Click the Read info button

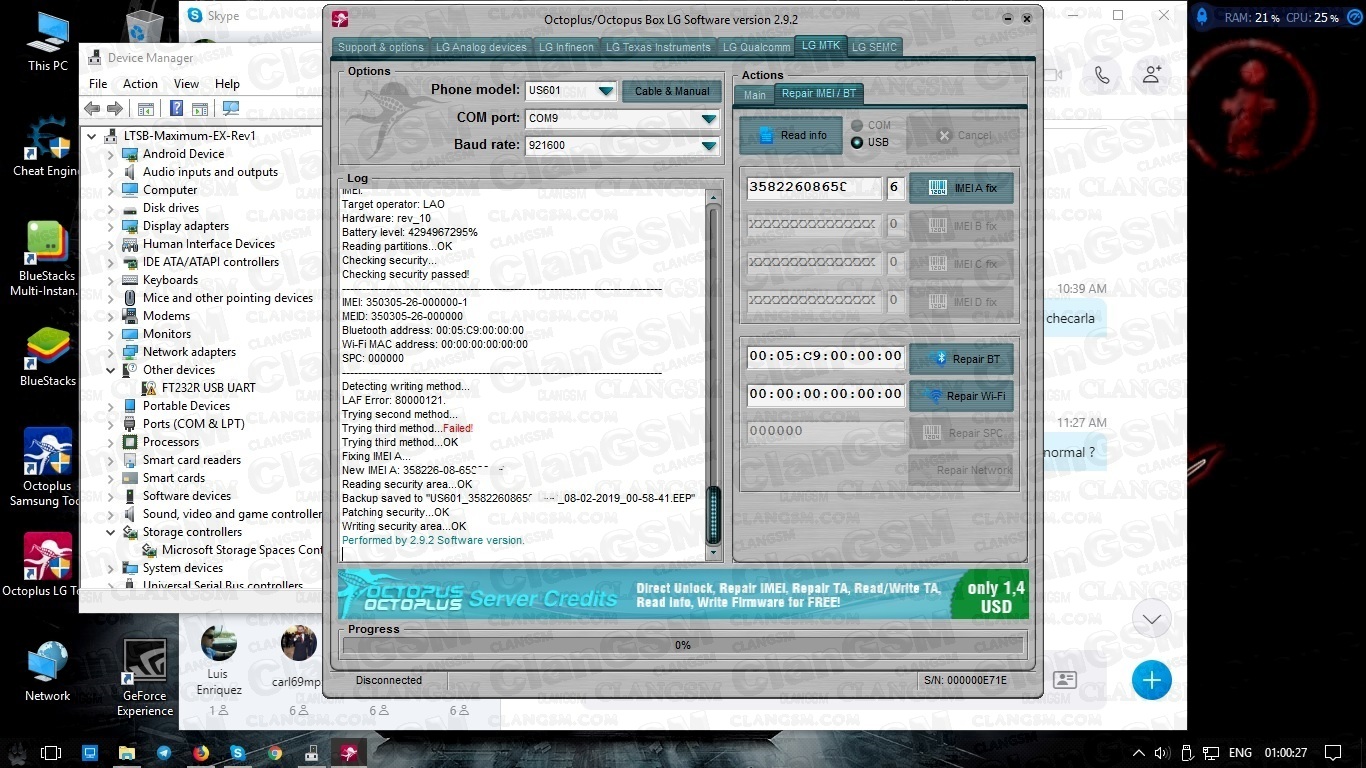tap(791, 135)
